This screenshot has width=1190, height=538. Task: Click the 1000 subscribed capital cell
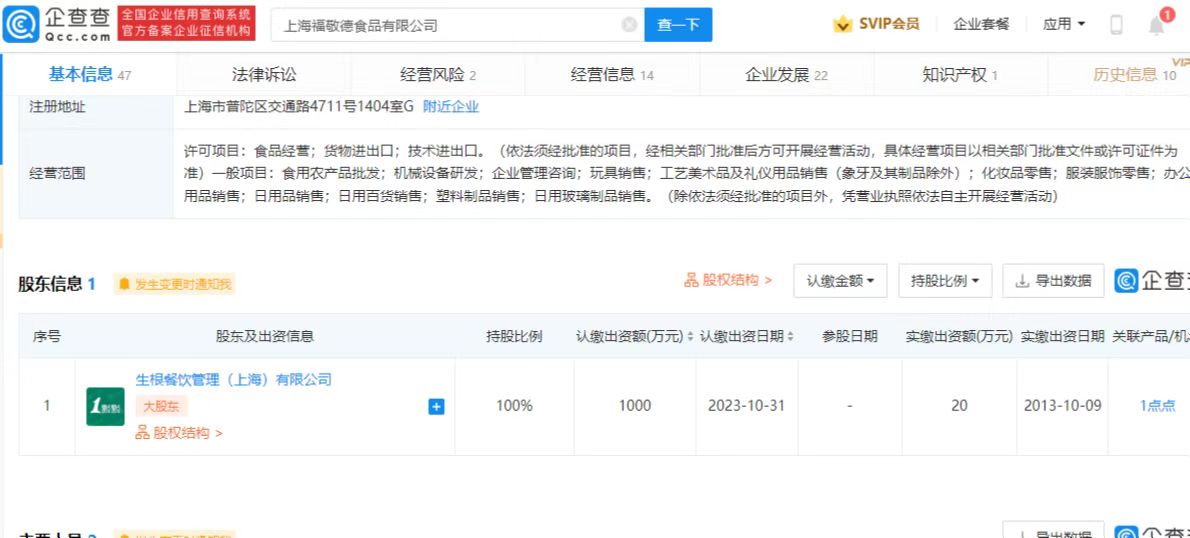[634, 406]
